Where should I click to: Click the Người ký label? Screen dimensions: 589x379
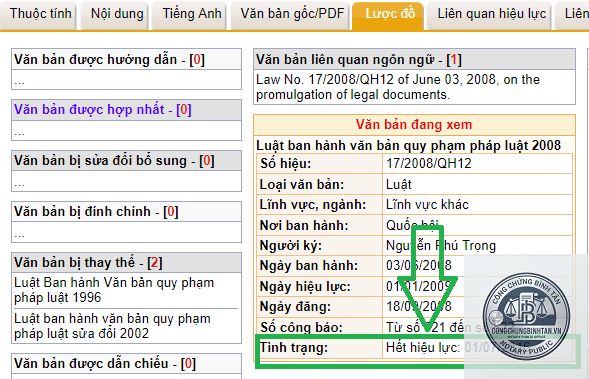pos(291,246)
